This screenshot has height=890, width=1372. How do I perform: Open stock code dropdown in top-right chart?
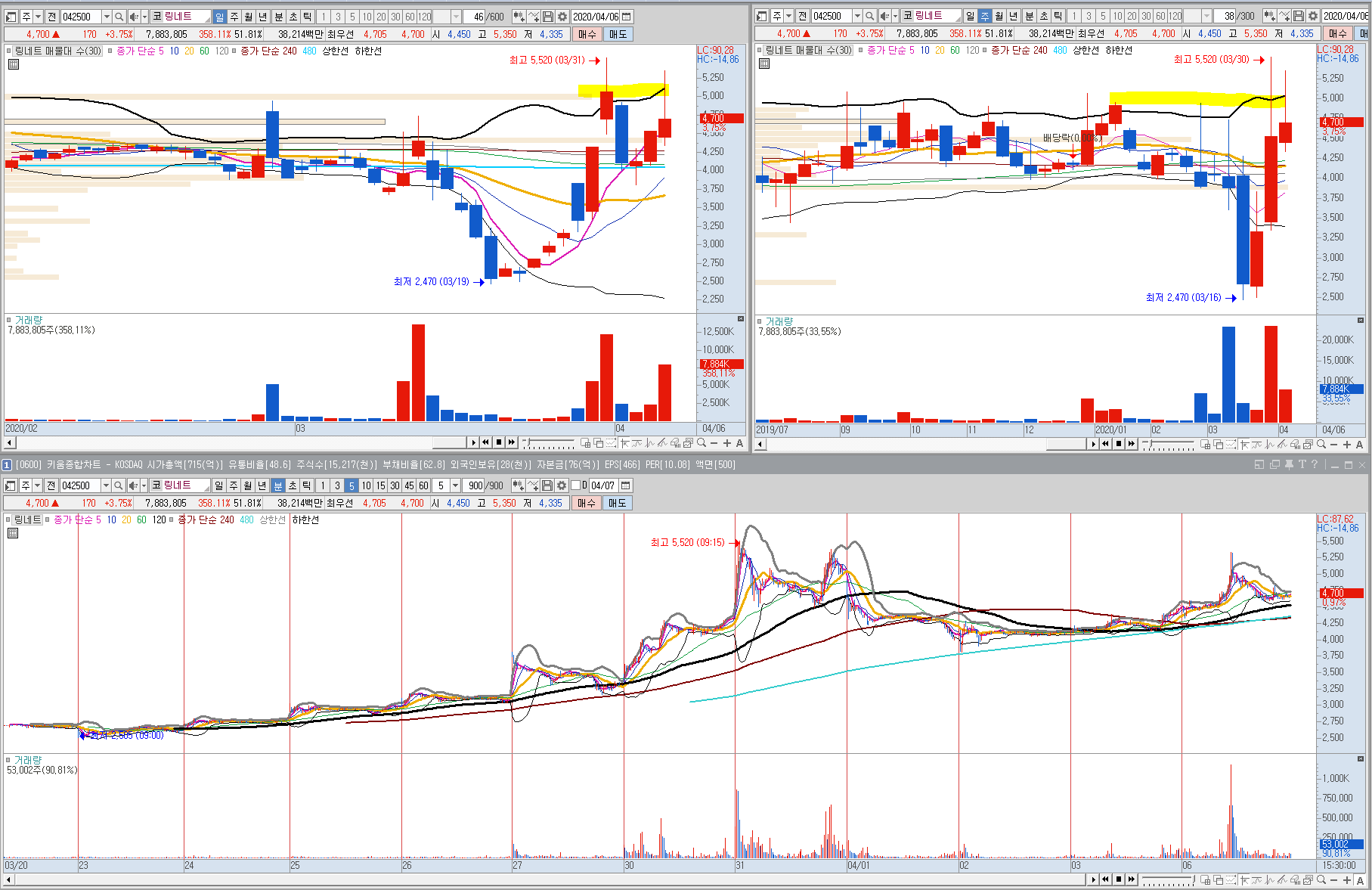(x=857, y=16)
